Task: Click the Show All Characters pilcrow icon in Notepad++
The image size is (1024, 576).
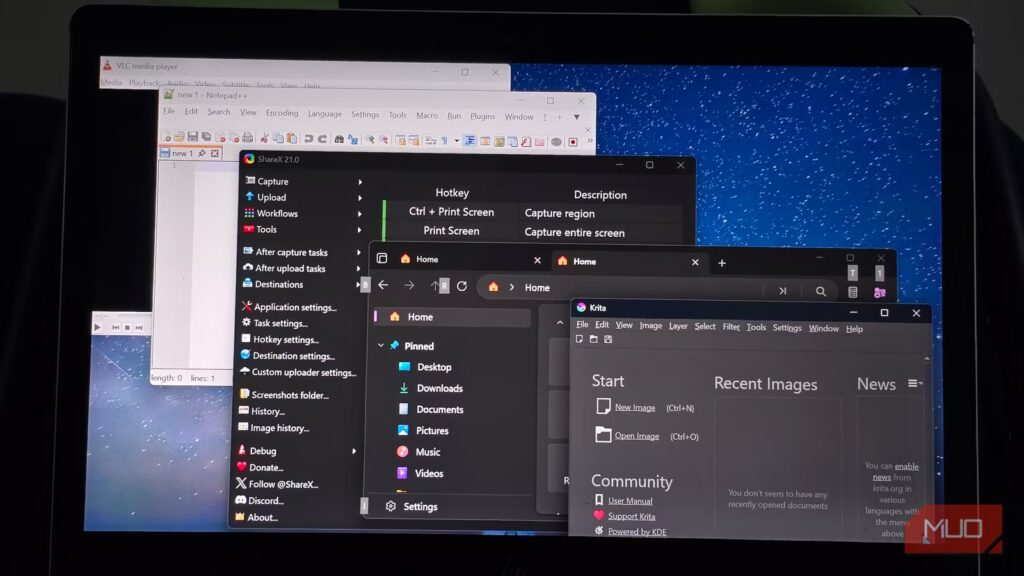Action: click(445, 140)
